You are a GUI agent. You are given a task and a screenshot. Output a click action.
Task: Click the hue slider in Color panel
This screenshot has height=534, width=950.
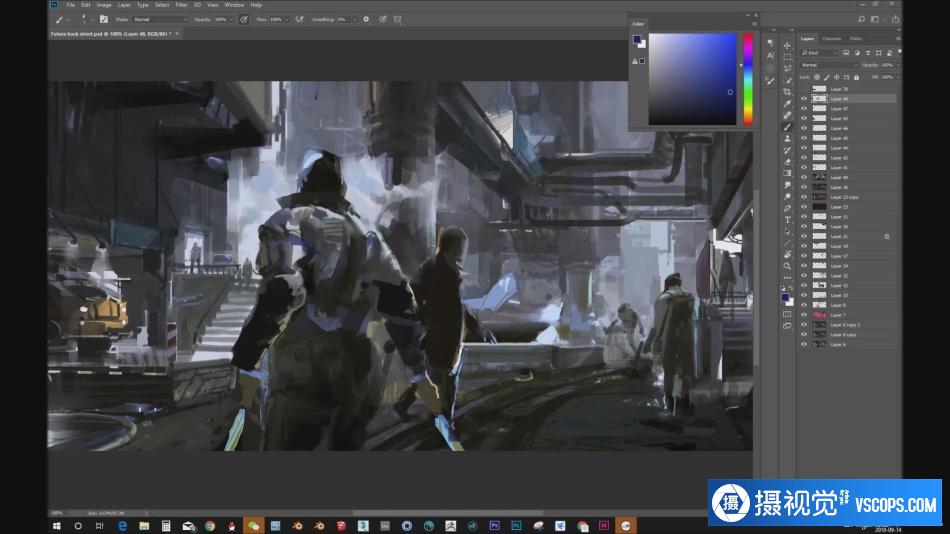coord(748,79)
